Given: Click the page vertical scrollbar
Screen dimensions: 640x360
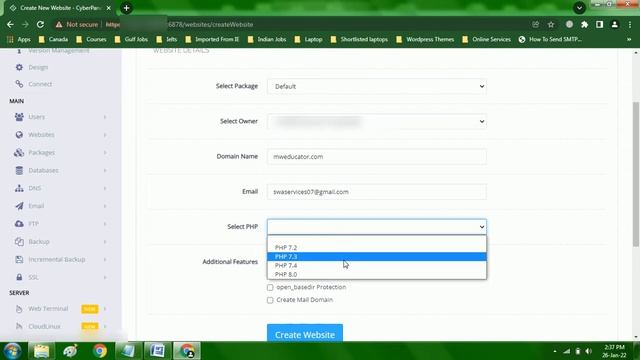Looking at the screenshot, I should click(636, 174).
